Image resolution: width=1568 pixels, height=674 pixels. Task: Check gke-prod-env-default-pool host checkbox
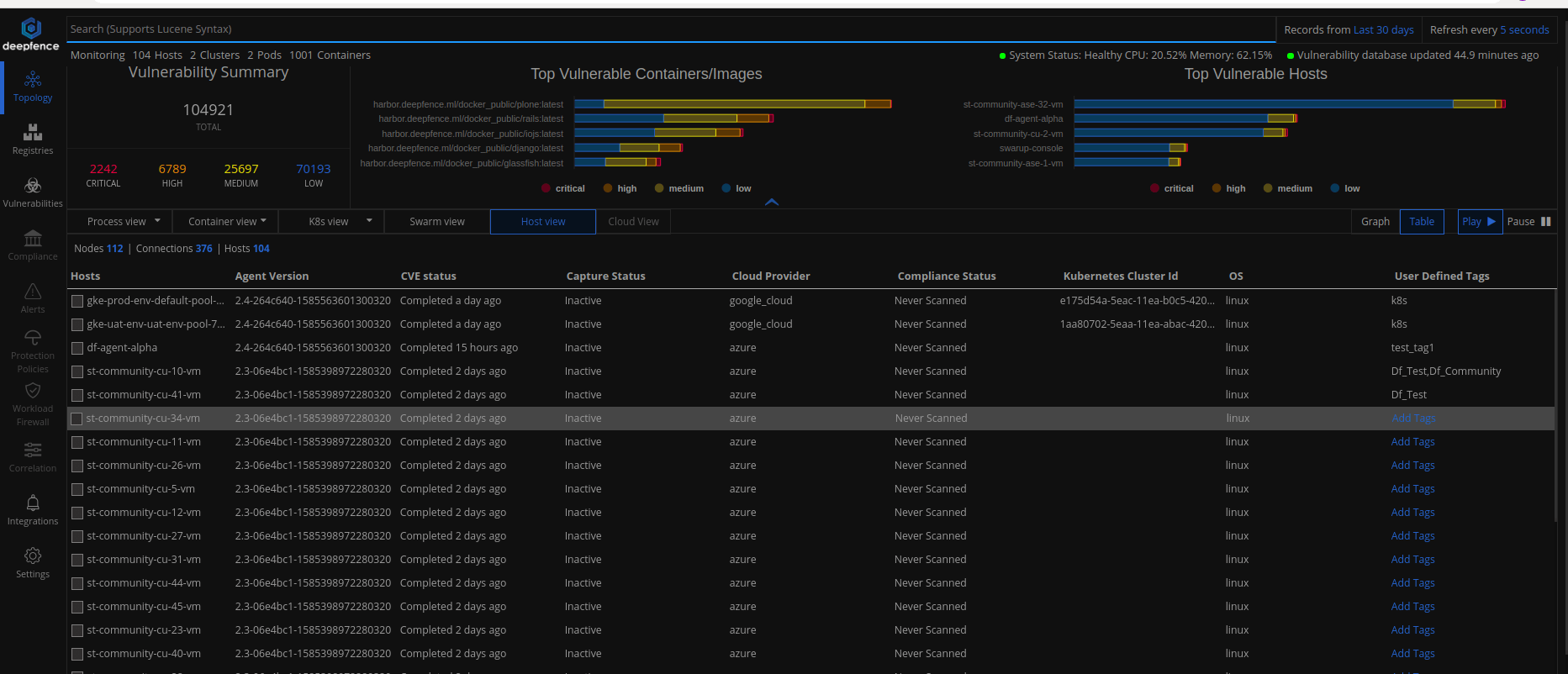pos(77,301)
